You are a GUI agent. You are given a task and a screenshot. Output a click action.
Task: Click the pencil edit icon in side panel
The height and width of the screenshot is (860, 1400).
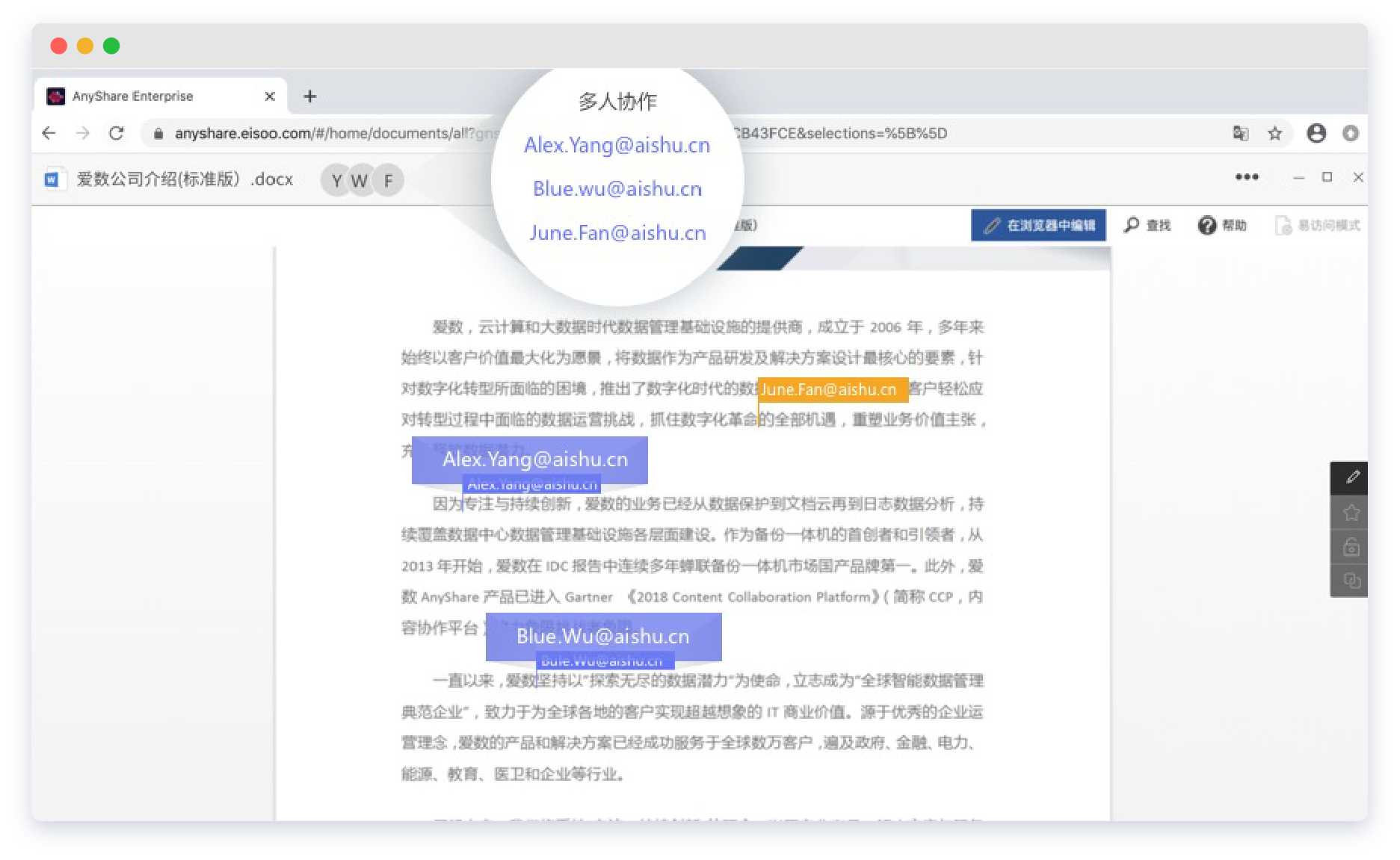[x=1351, y=477]
